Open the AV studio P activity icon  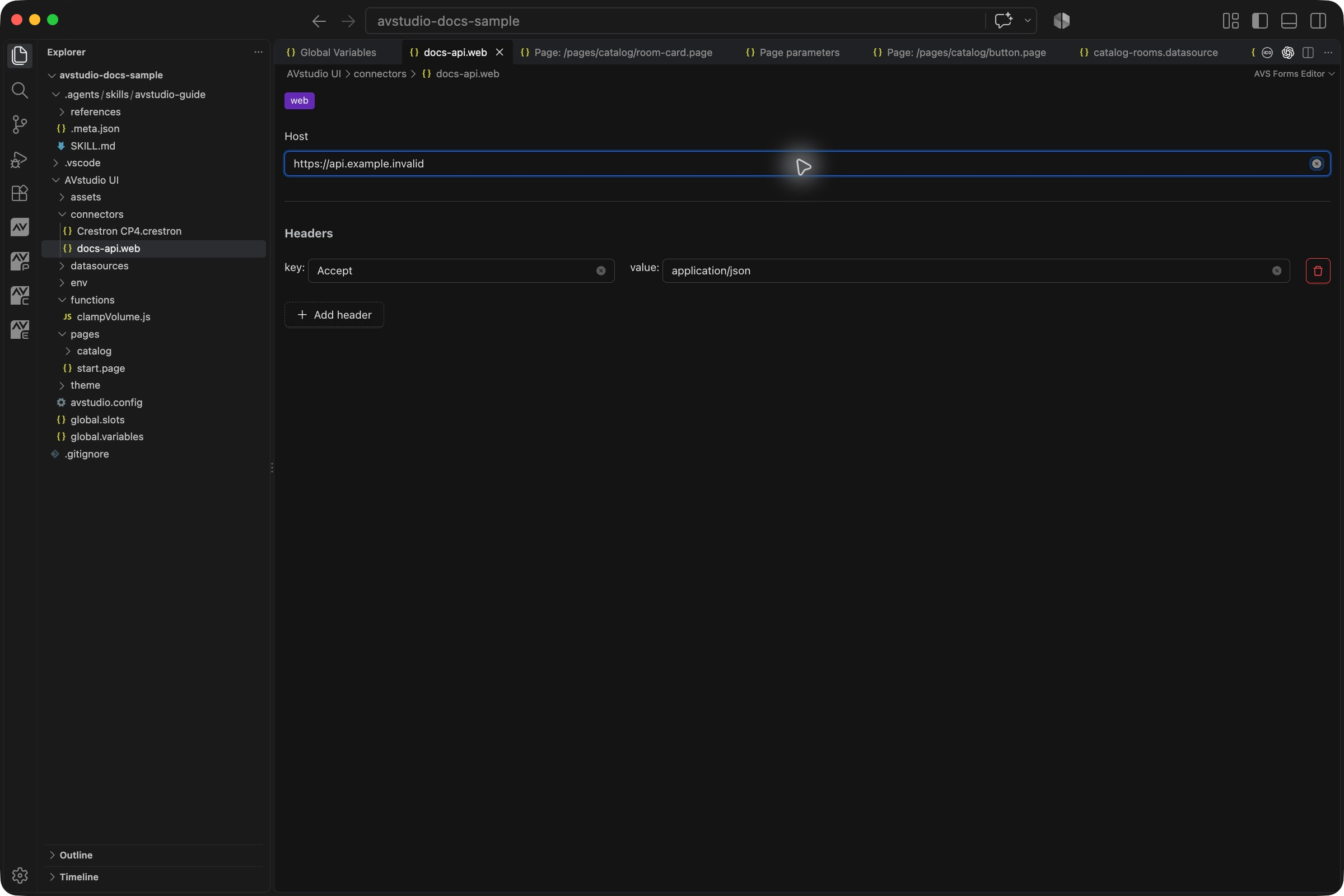tap(20, 261)
